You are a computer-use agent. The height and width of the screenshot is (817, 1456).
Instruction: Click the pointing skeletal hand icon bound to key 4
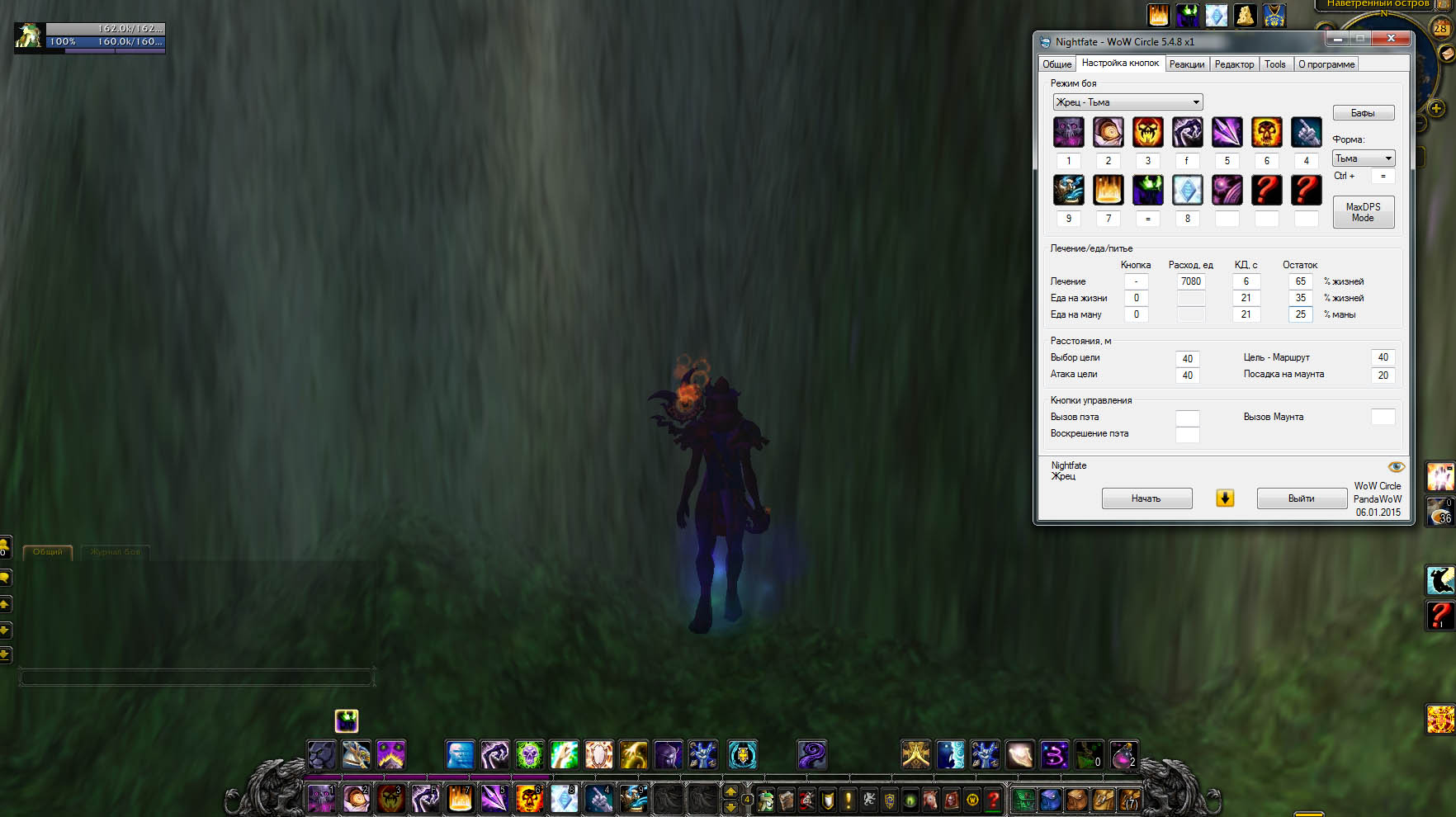(1306, 132)
